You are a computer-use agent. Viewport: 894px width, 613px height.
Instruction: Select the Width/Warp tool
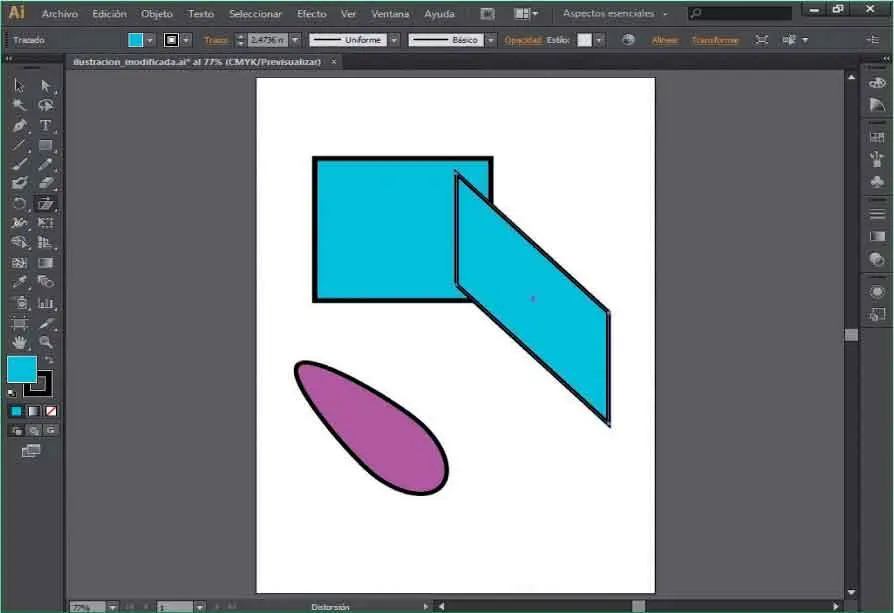(19, 223)
